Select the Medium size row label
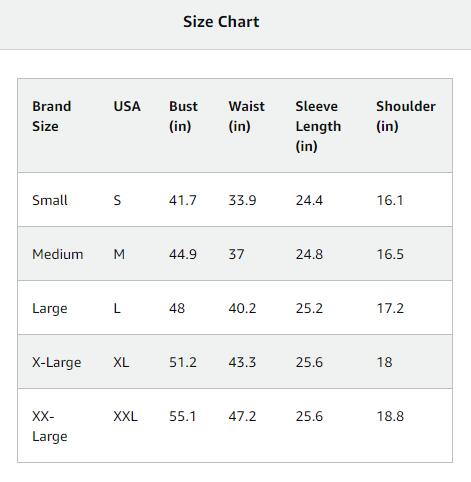This screenshot has width=471, height=482. [x=58, y=254]
